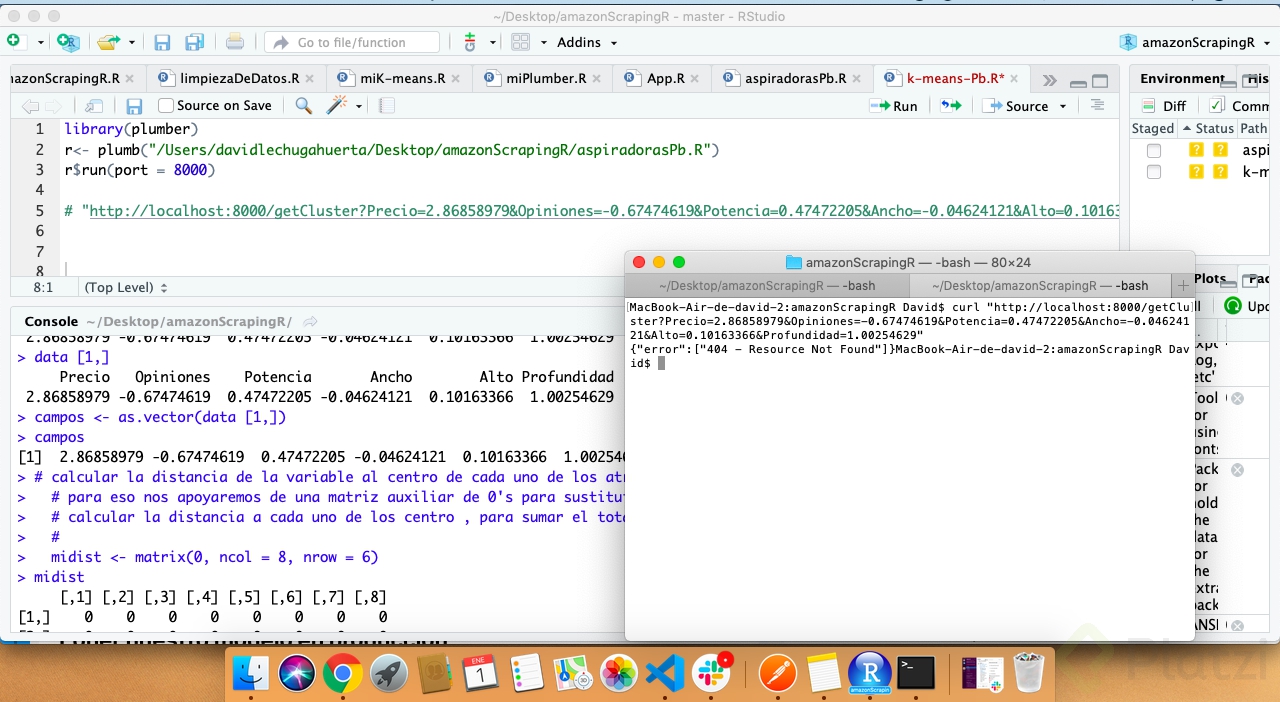Image resolution: width=1280 pixels, height=702 pixels.
Task: Expand the recent files dropdown arrow
Action: [x=132, y=43]
